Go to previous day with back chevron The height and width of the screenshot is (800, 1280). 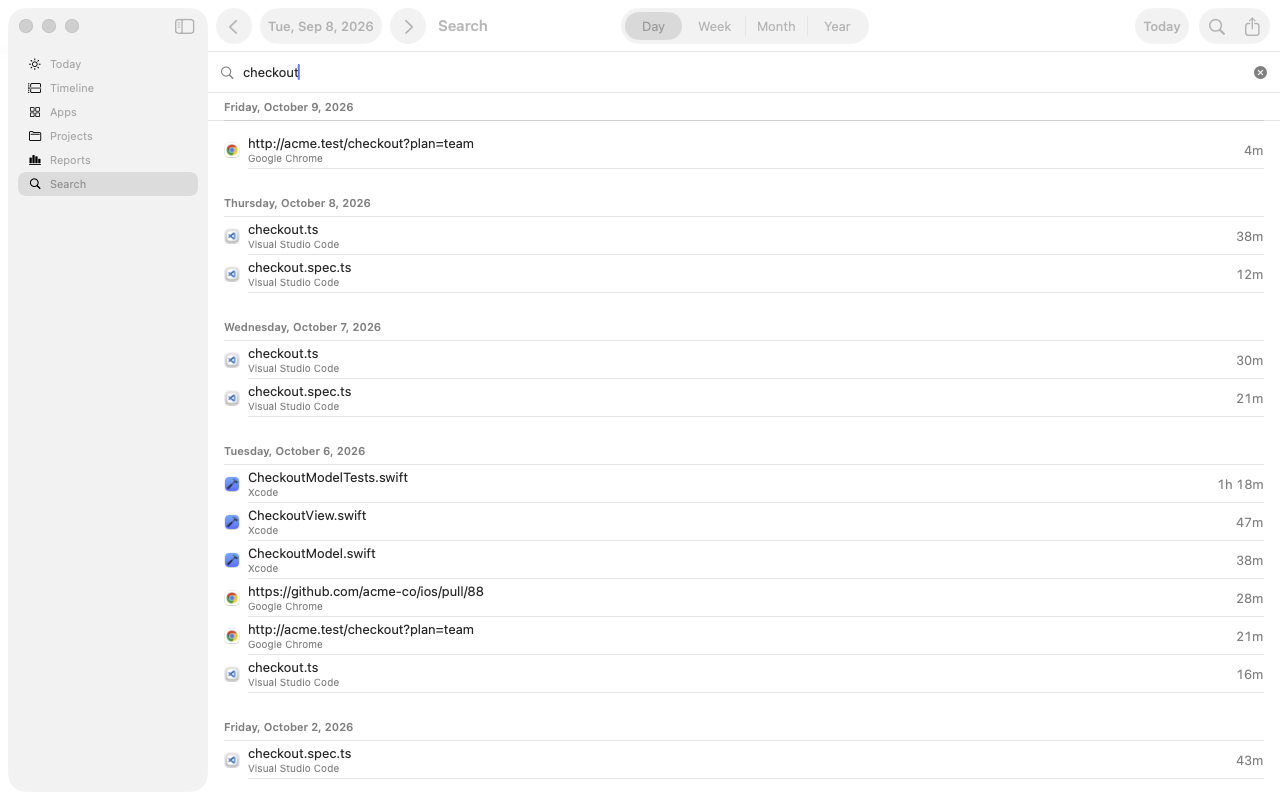[x=234, y=27]
